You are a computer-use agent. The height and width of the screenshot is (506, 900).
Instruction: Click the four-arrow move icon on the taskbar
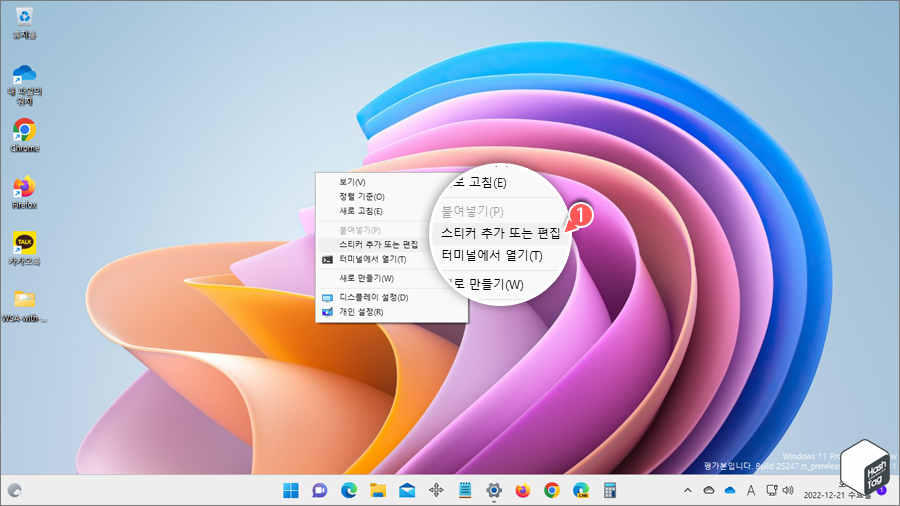point(436,490)
